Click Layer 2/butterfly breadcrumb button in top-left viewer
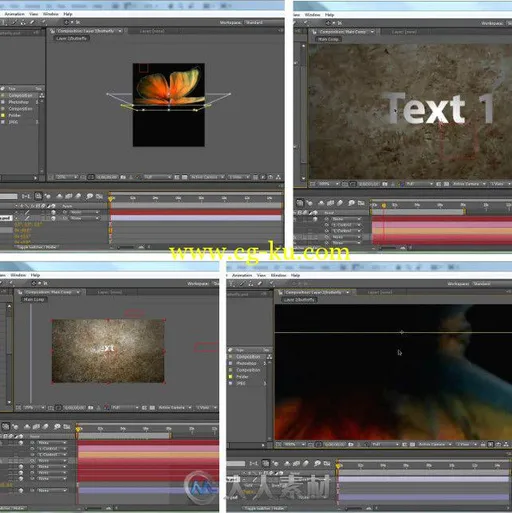This screenshot has width=512, height=513. (71, 38)
